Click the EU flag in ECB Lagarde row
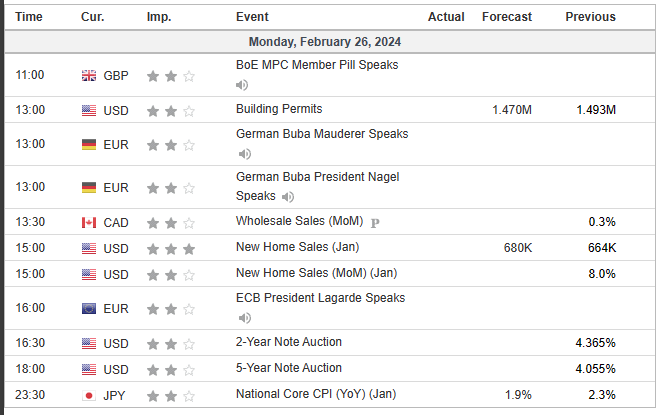 point(89,309)
